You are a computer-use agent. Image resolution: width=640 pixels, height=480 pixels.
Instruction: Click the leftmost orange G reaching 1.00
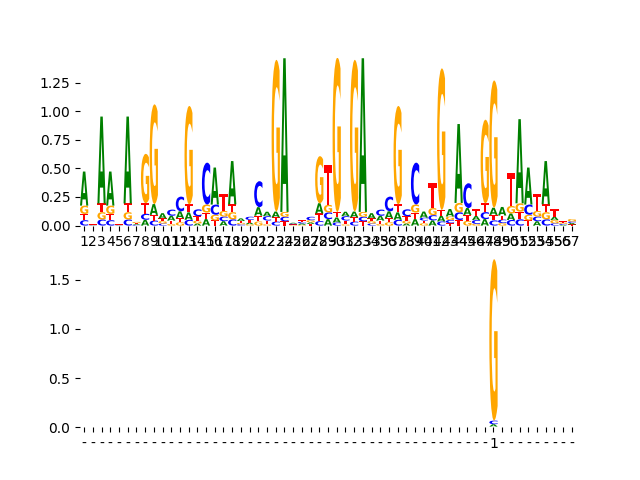coord(154,154)
